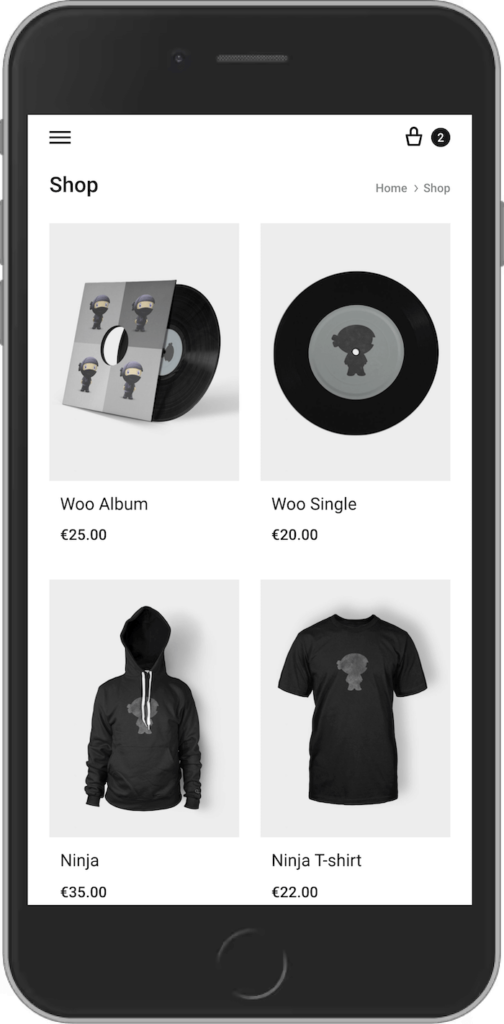View the Ninja T-shirt product image
The image size is (504, 1024).
pyautogui.click(x=355, y=708)
